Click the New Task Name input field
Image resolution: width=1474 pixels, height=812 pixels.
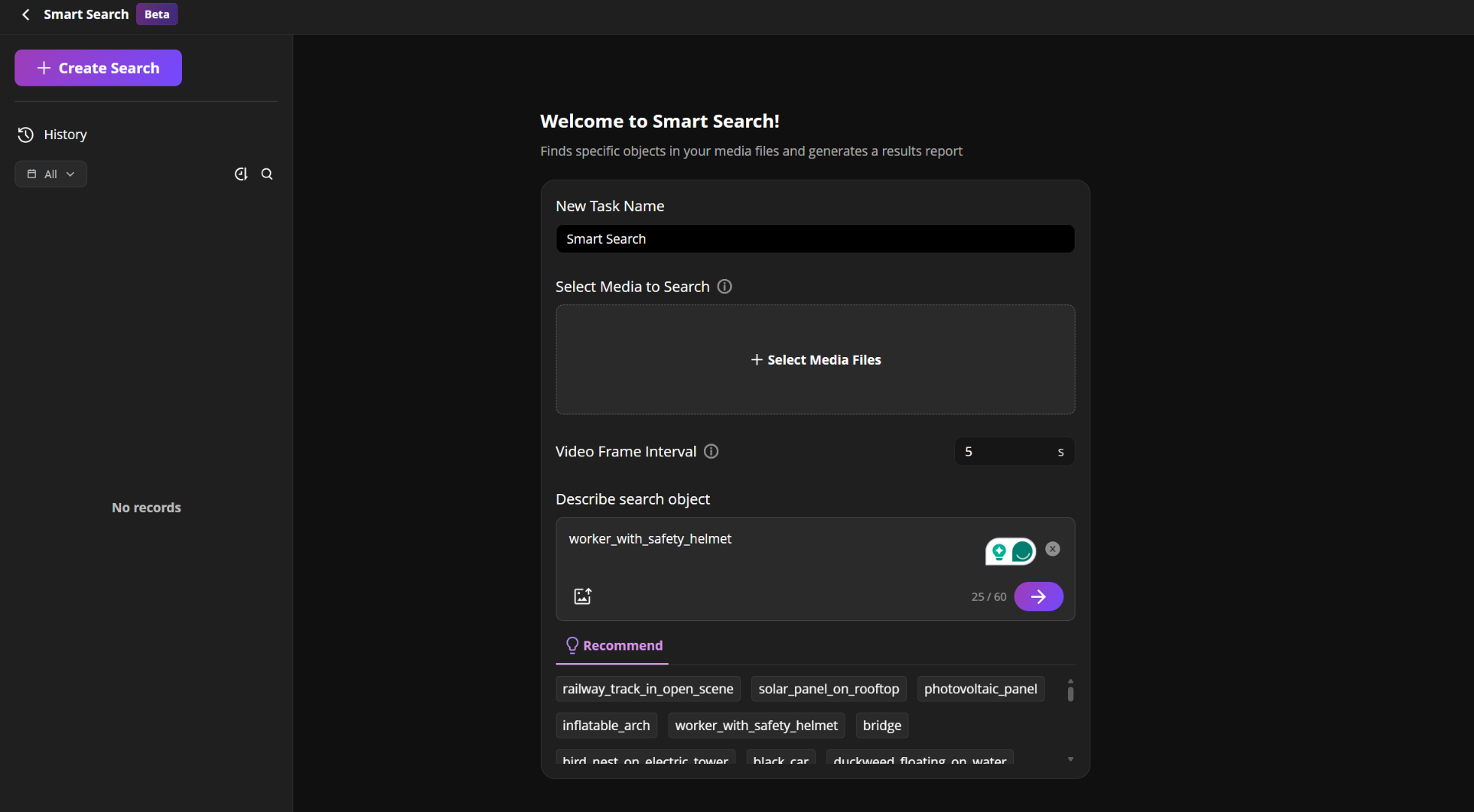click(x=815, y=239)
